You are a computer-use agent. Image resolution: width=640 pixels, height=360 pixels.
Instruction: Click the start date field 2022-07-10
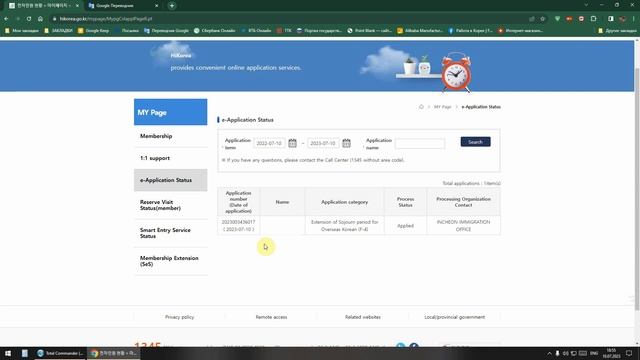click(269, 143)
